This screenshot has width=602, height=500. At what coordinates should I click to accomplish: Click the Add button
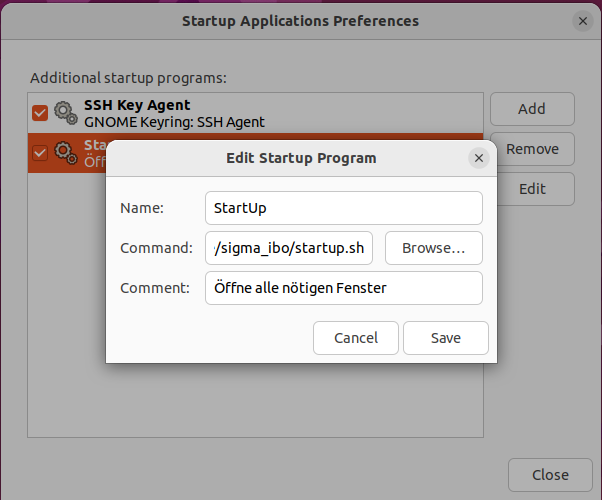click(531, 109)
